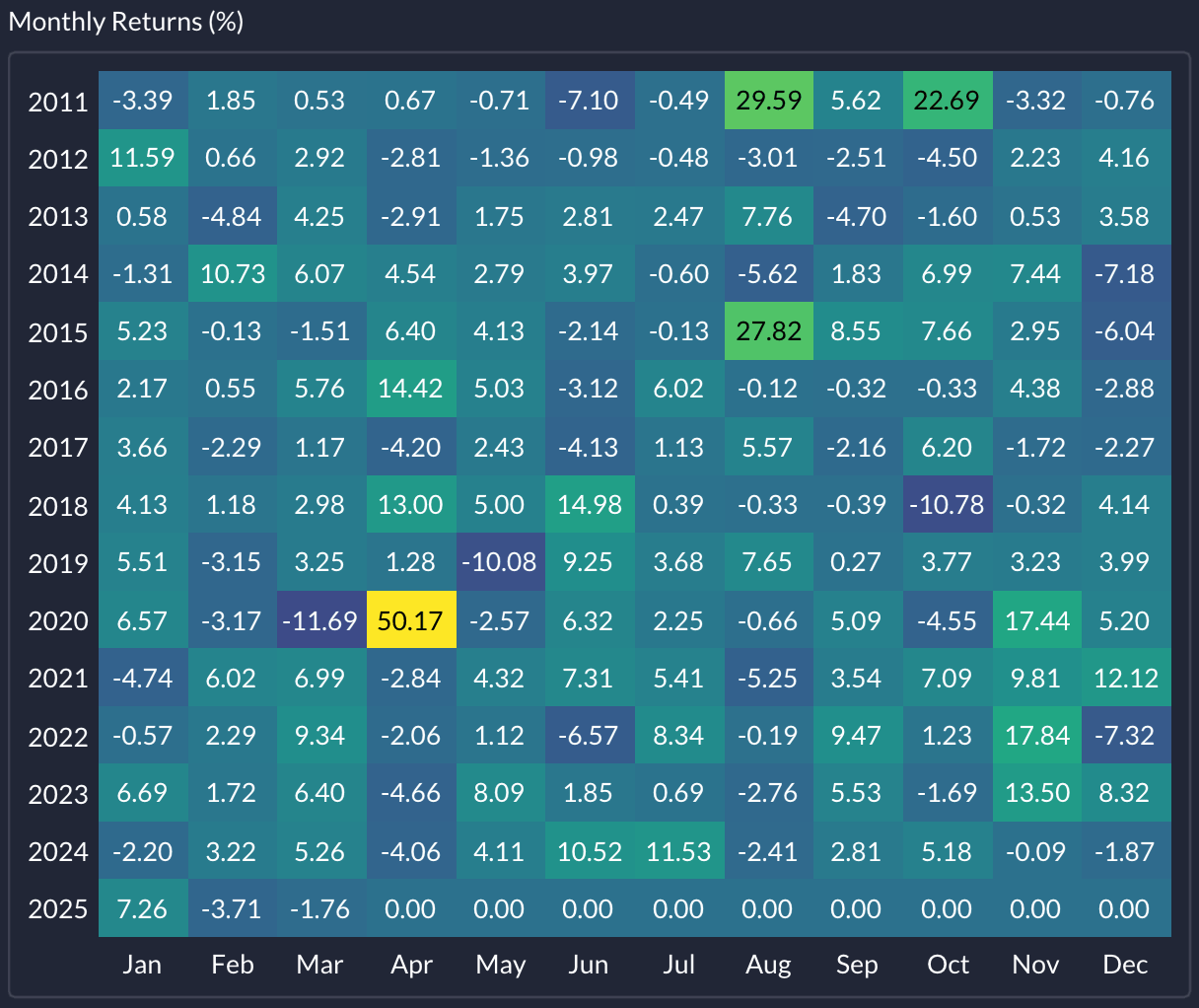
Task: Select the -10.78 value for October 2018
Action: click(947, 505)
